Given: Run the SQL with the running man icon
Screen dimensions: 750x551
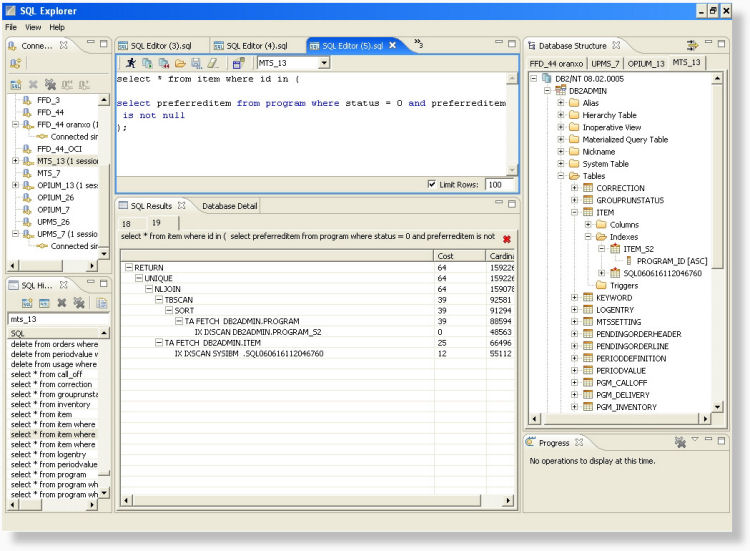Looking at the screenshot, I should 130,63.
